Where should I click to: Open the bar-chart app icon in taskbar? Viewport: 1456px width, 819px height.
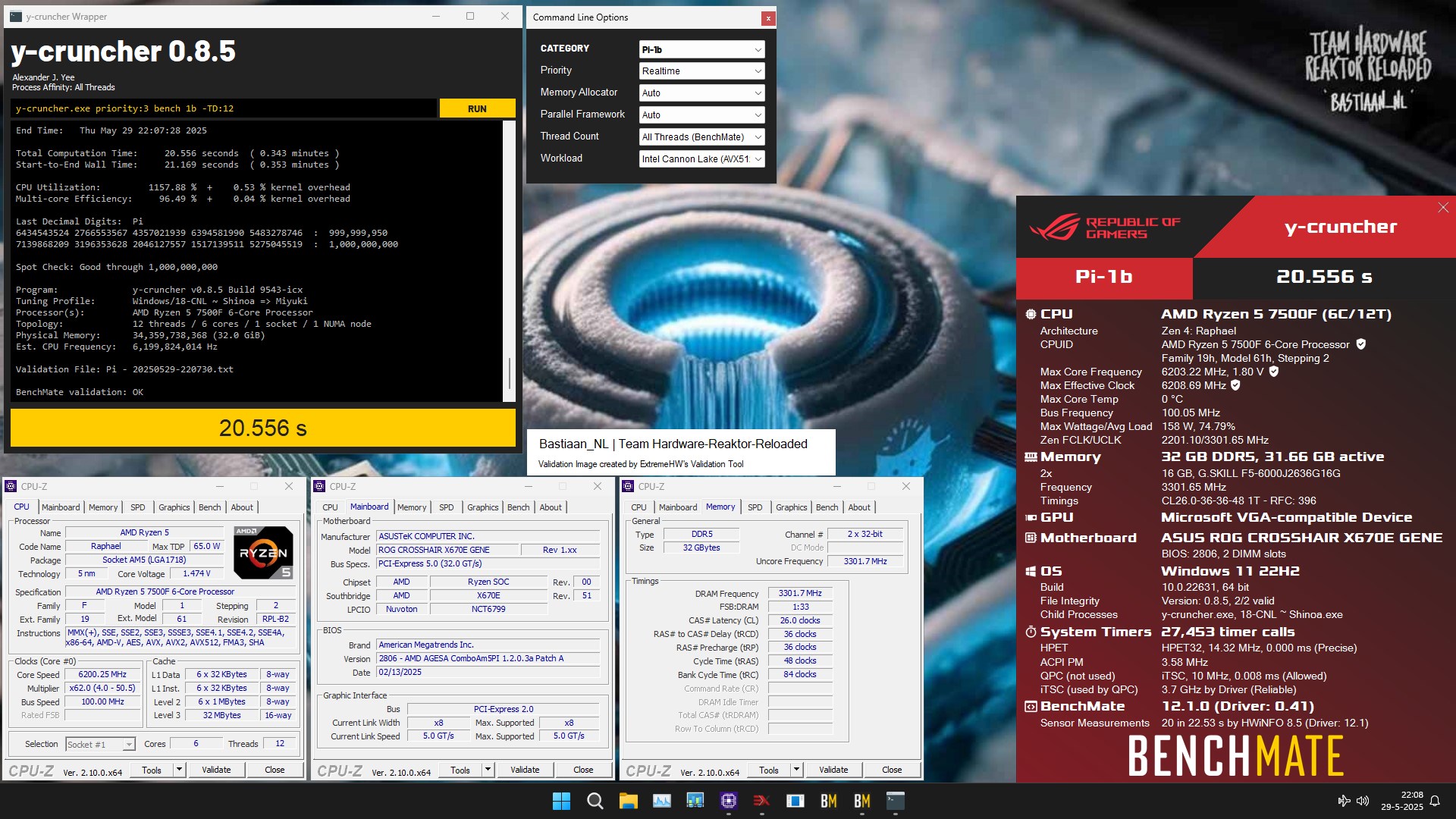pyautogui.click(x=695, y=801)
